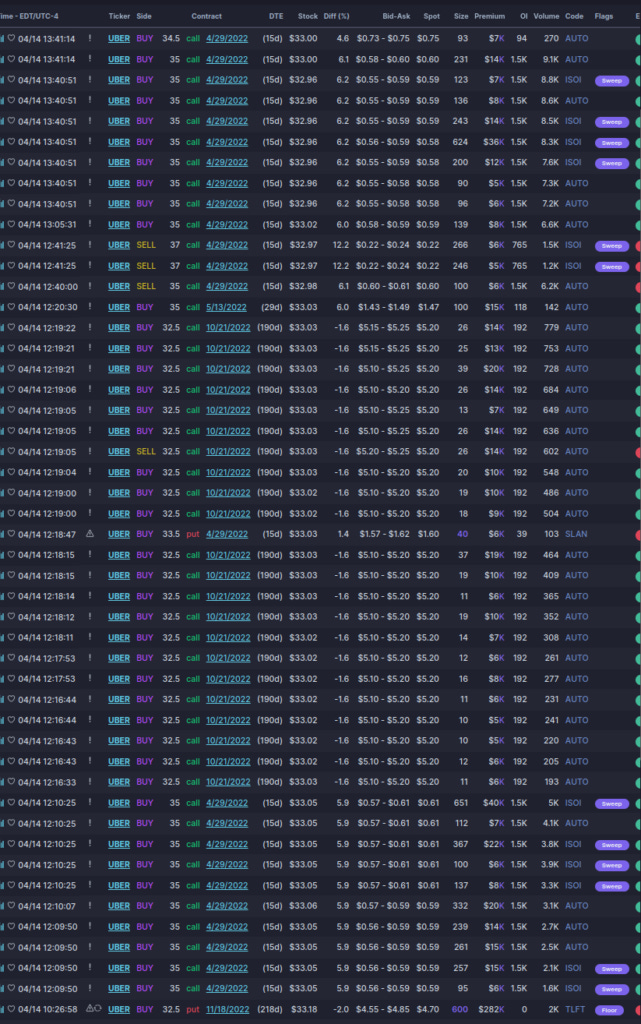
Task: Sort by the Bid-Ask column header
Action: tap(396, 16)
